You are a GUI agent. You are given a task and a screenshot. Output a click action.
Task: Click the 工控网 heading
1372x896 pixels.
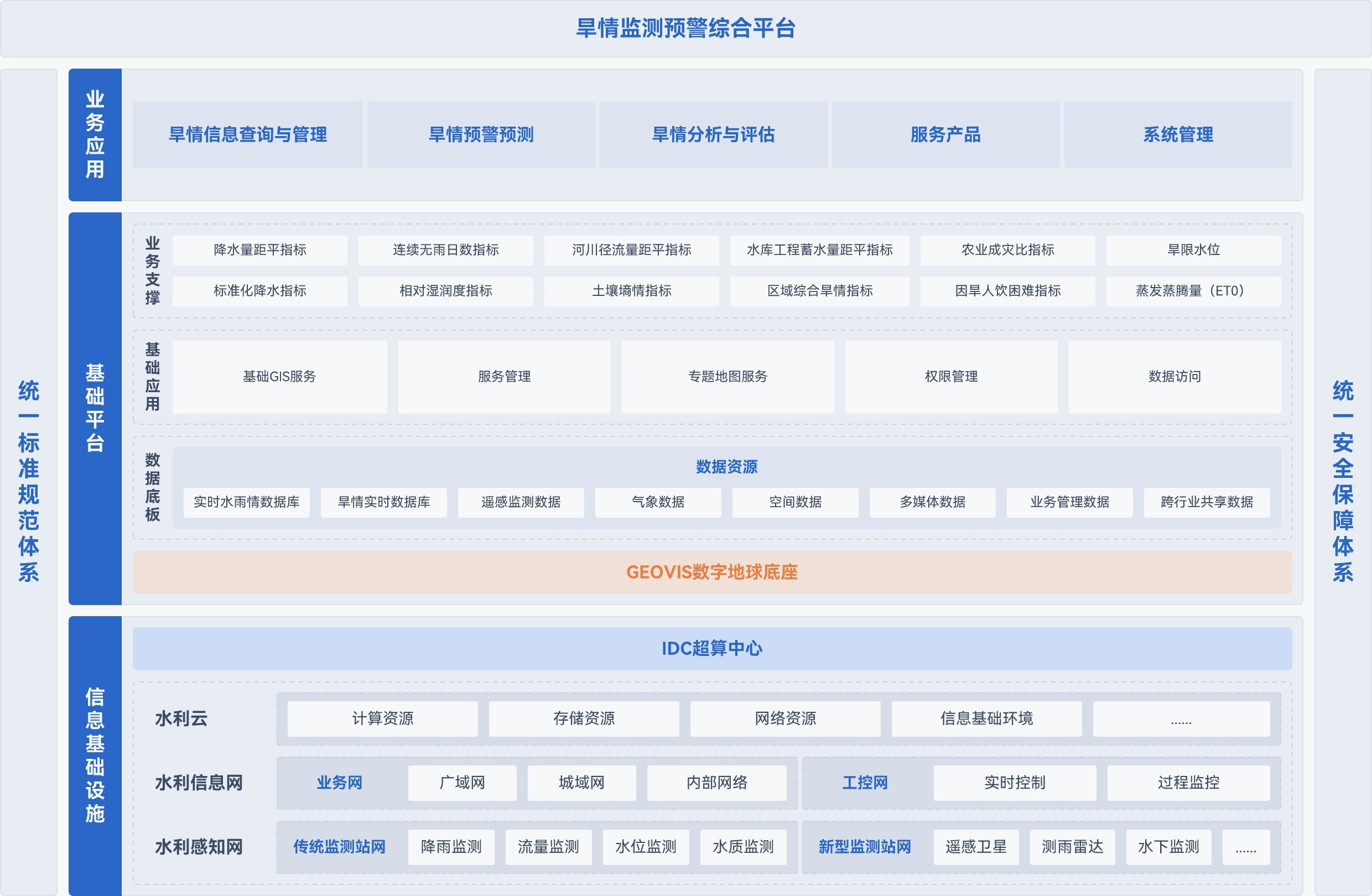tap(865, 783)
